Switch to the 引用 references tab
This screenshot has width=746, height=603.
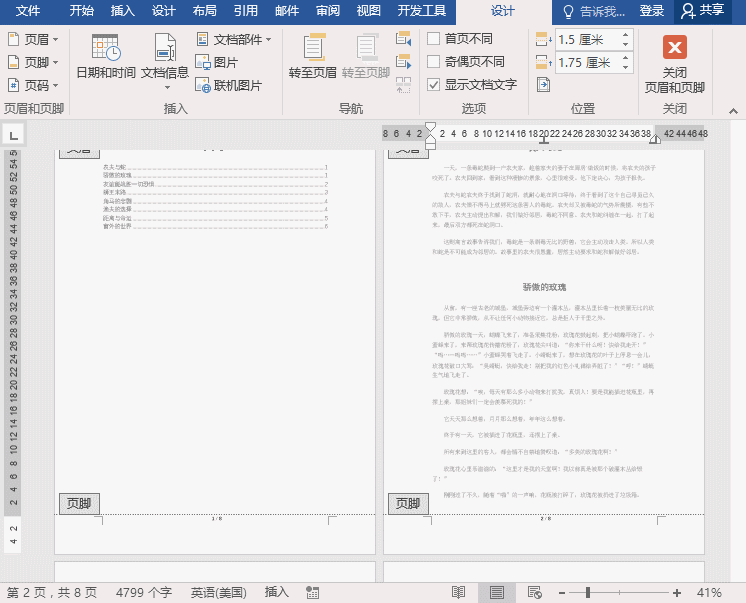(245, 10)
